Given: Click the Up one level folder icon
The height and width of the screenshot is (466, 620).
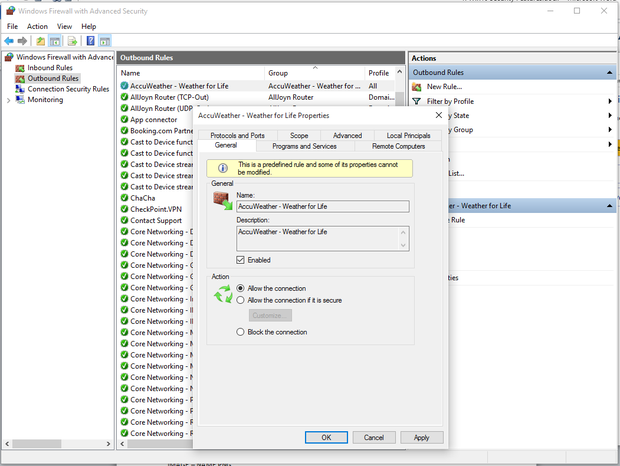Looking at the screenshot, I should tap(40, 41).
